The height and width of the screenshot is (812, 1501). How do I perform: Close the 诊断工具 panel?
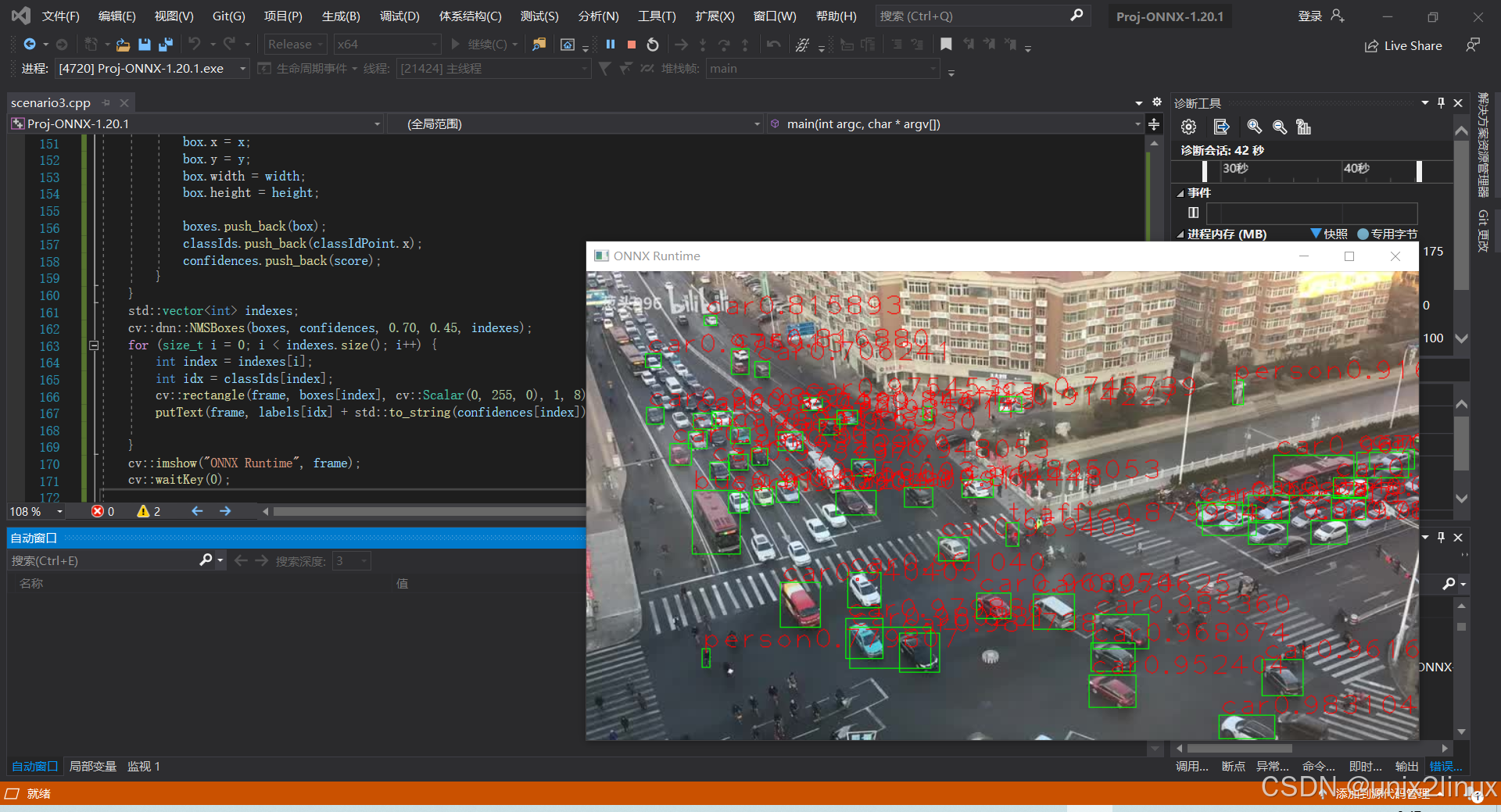(1458, 102)
